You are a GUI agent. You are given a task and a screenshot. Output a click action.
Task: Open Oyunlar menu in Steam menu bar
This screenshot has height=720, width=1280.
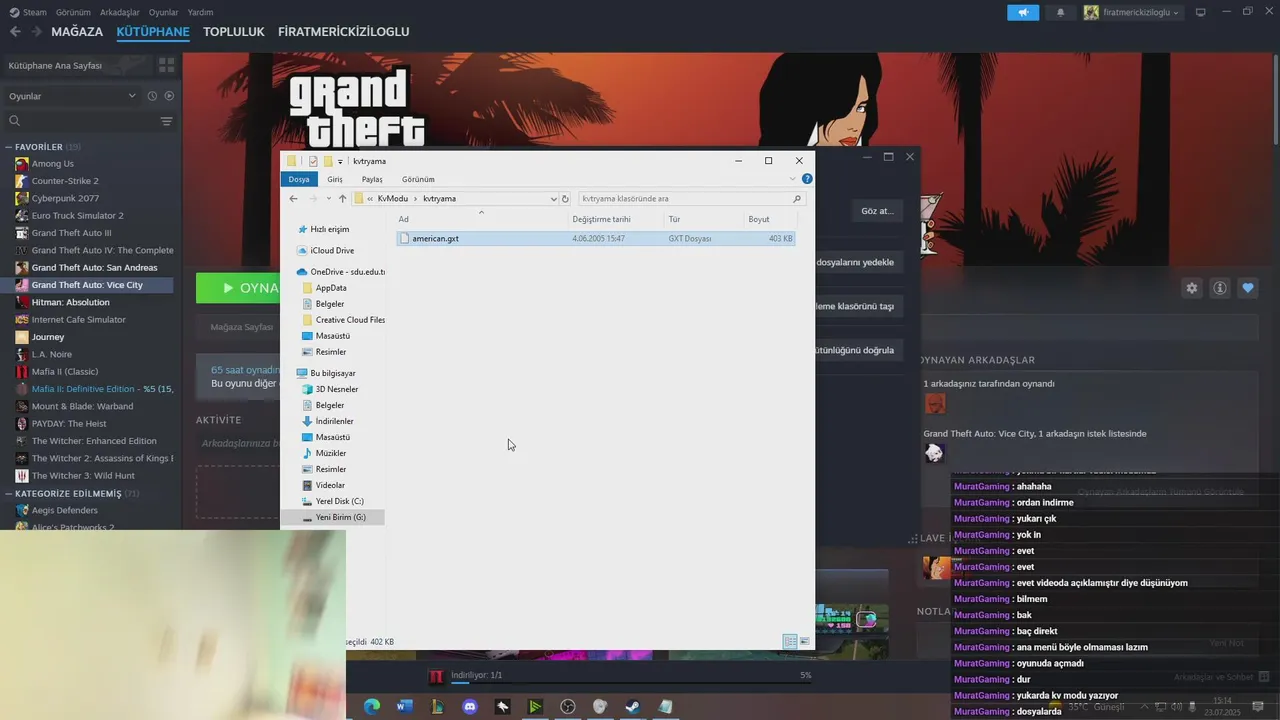163,12
